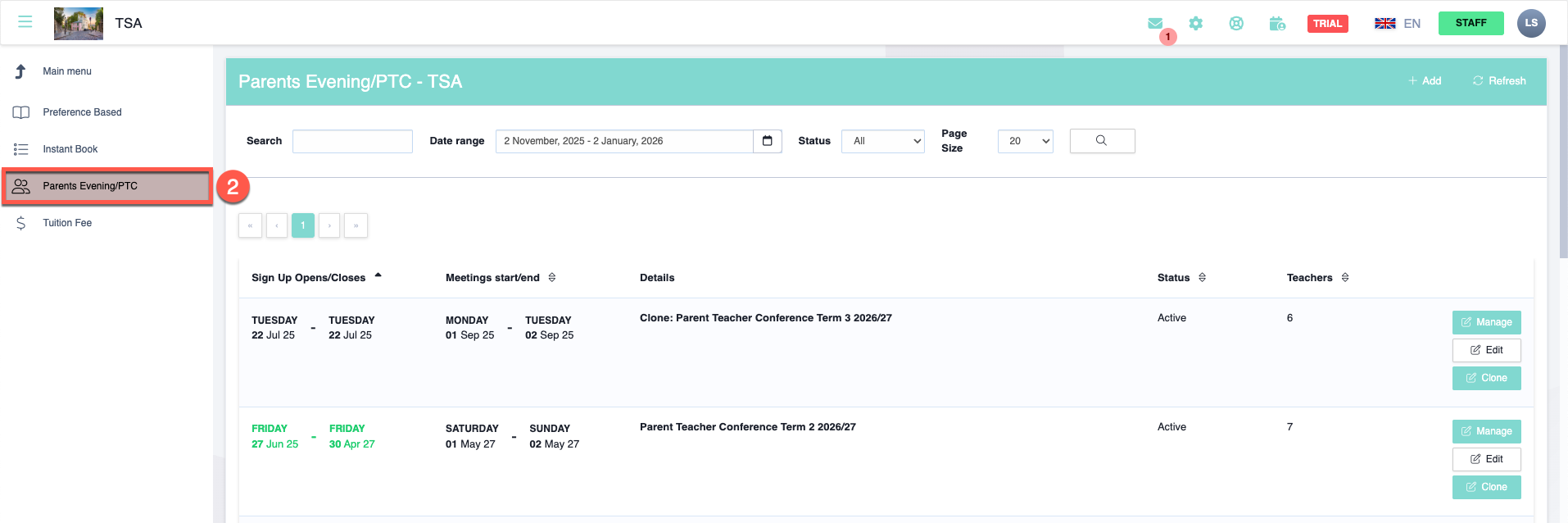Click into the Search text field
Image resolution: width=1568 pixels, height=523 pixels.
pyautogui.click(x=352, y=141)
